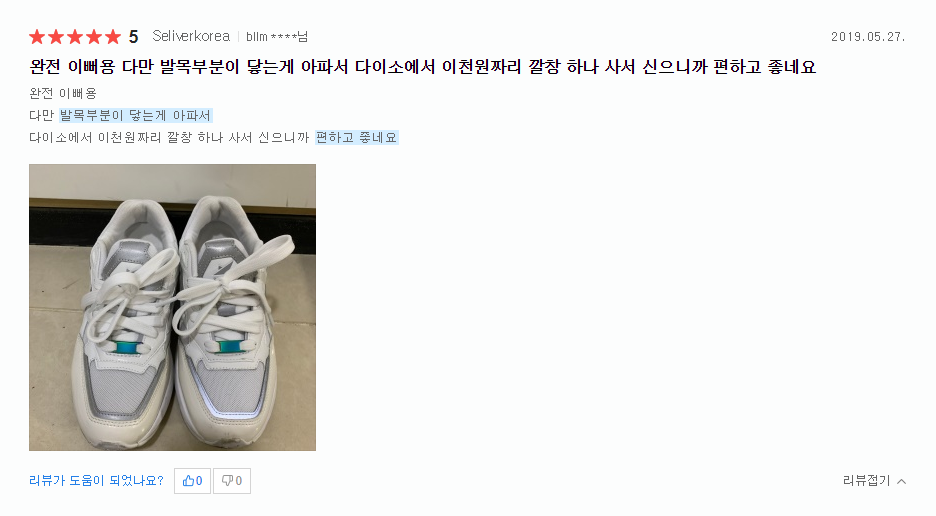Click the Seliverkorea seller name
The height and width of the screenshot is (516, 936).
tap(191, 36)
